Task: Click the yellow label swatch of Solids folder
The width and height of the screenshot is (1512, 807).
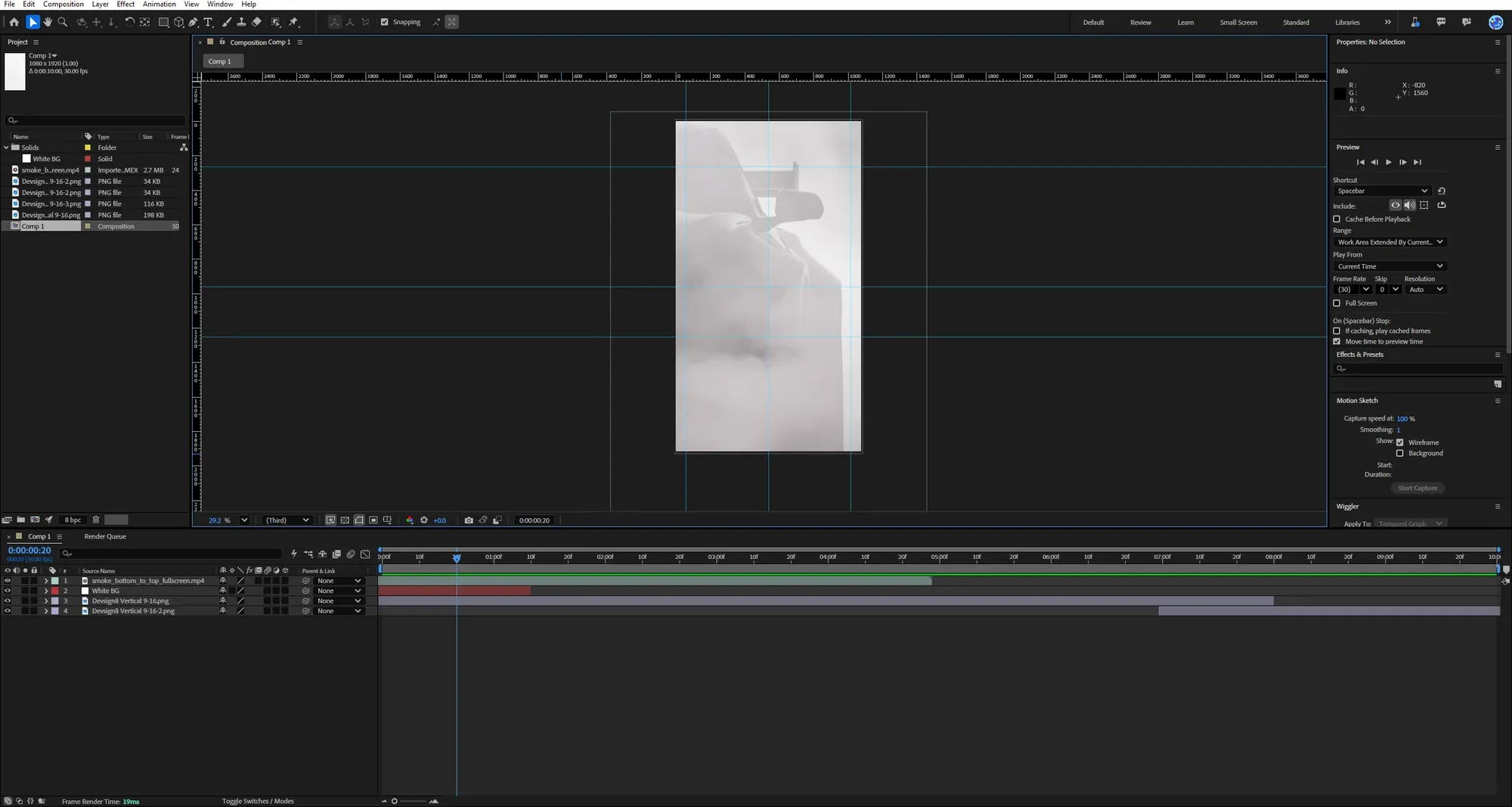Action: (88, 147)
